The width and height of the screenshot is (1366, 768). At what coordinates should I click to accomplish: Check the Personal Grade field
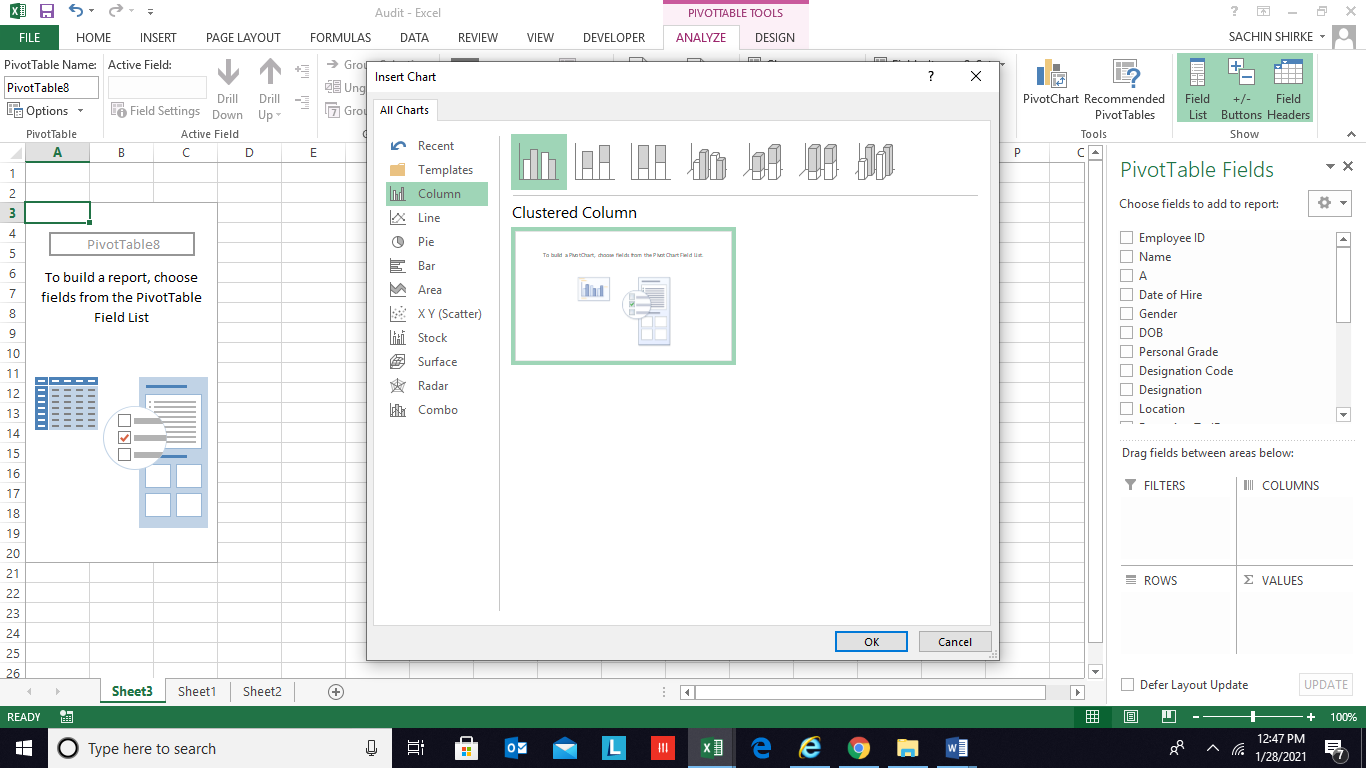[1127, 352]
